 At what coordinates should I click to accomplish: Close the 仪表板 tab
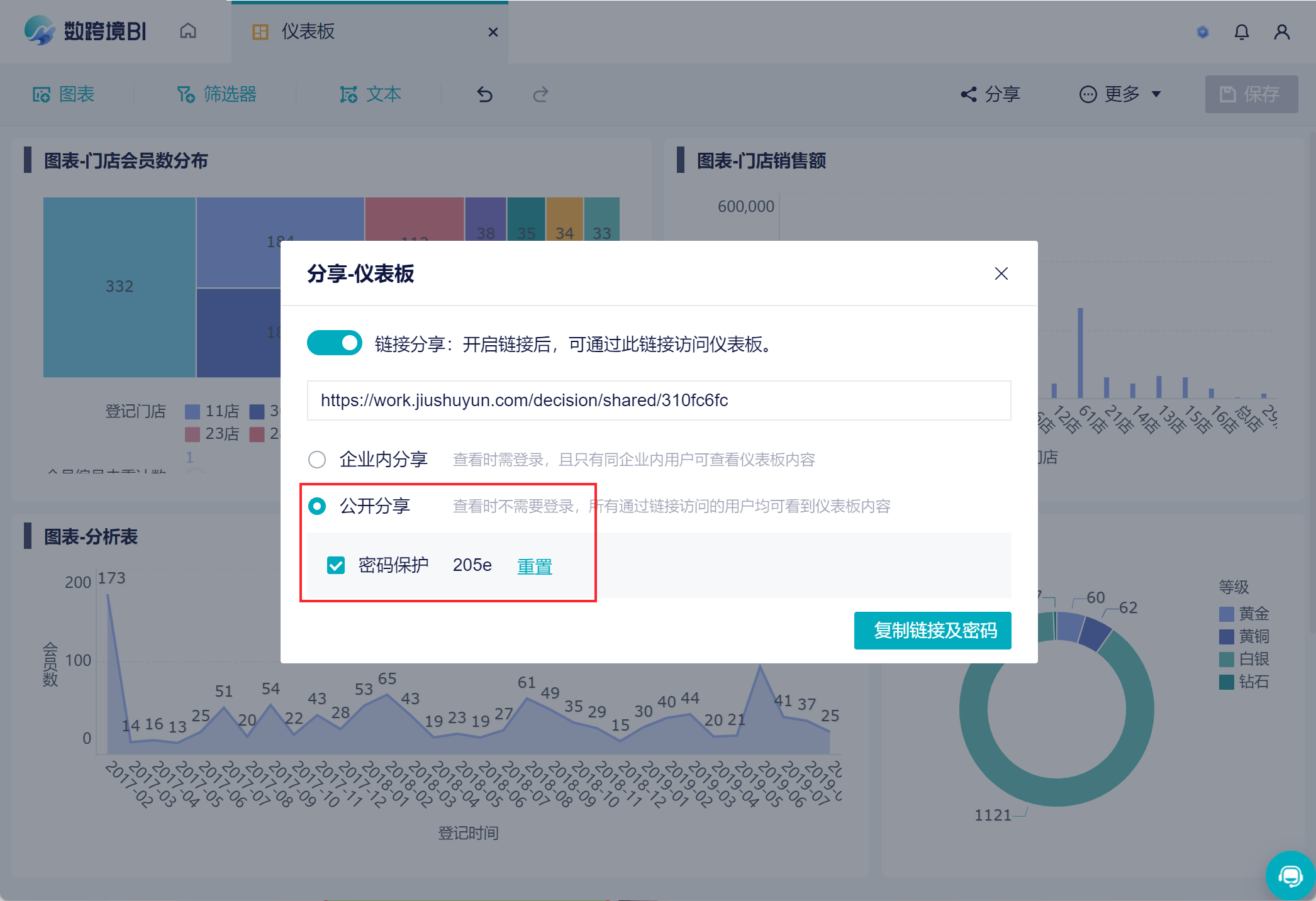pyautogui.click(x=493, y=32)
